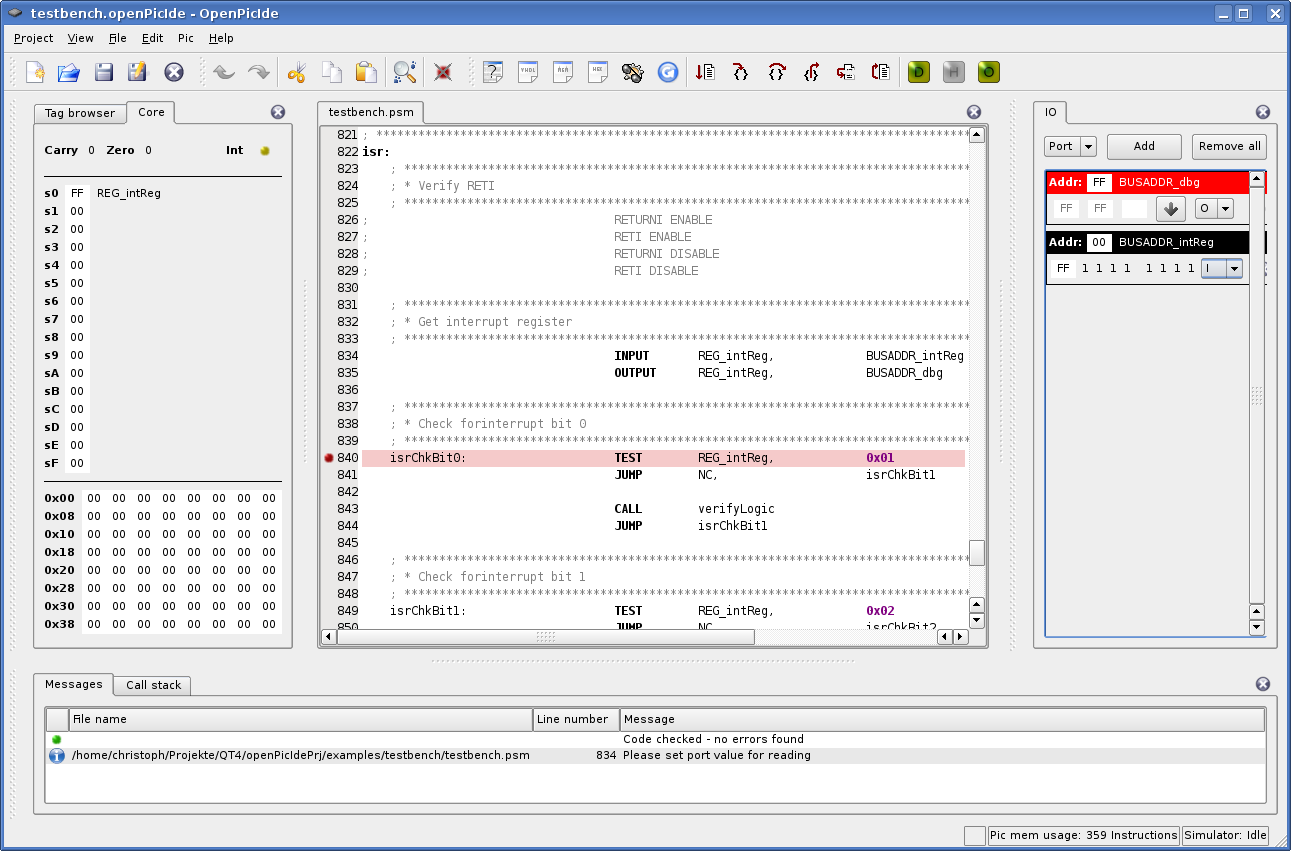Click the green D toolbar button
Viewport: 1291px width, 851px height.
pyautogui.click(x=919, y=72)
